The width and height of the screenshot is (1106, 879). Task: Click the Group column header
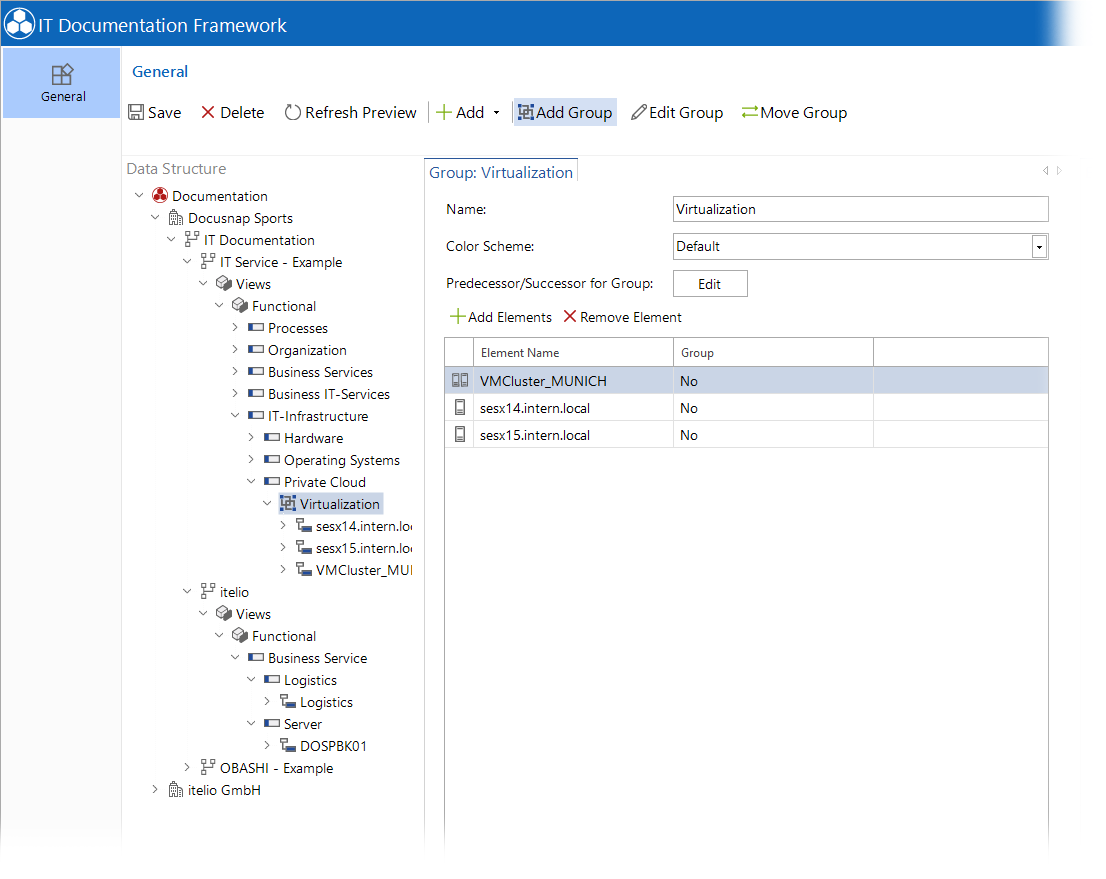tap(773, 352)
